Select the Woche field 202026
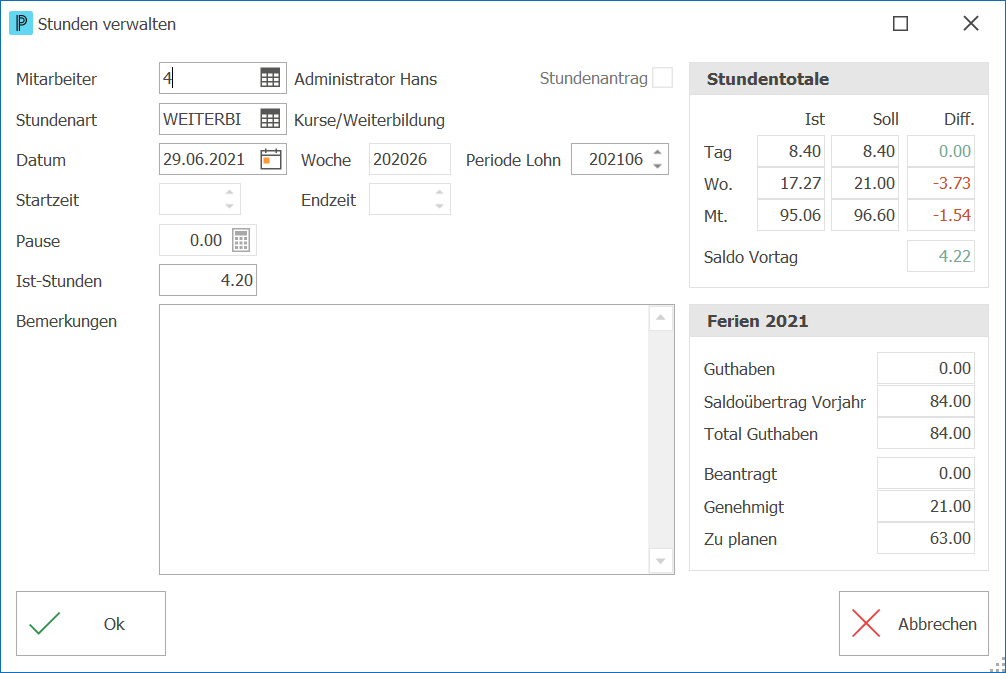 409,159
